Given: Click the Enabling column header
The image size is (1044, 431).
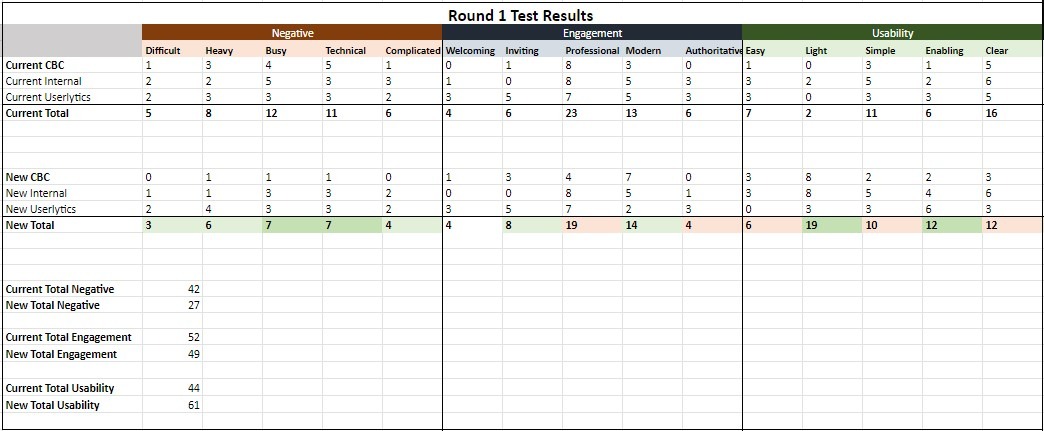Looking at the screenshot, I should [944, 50].
